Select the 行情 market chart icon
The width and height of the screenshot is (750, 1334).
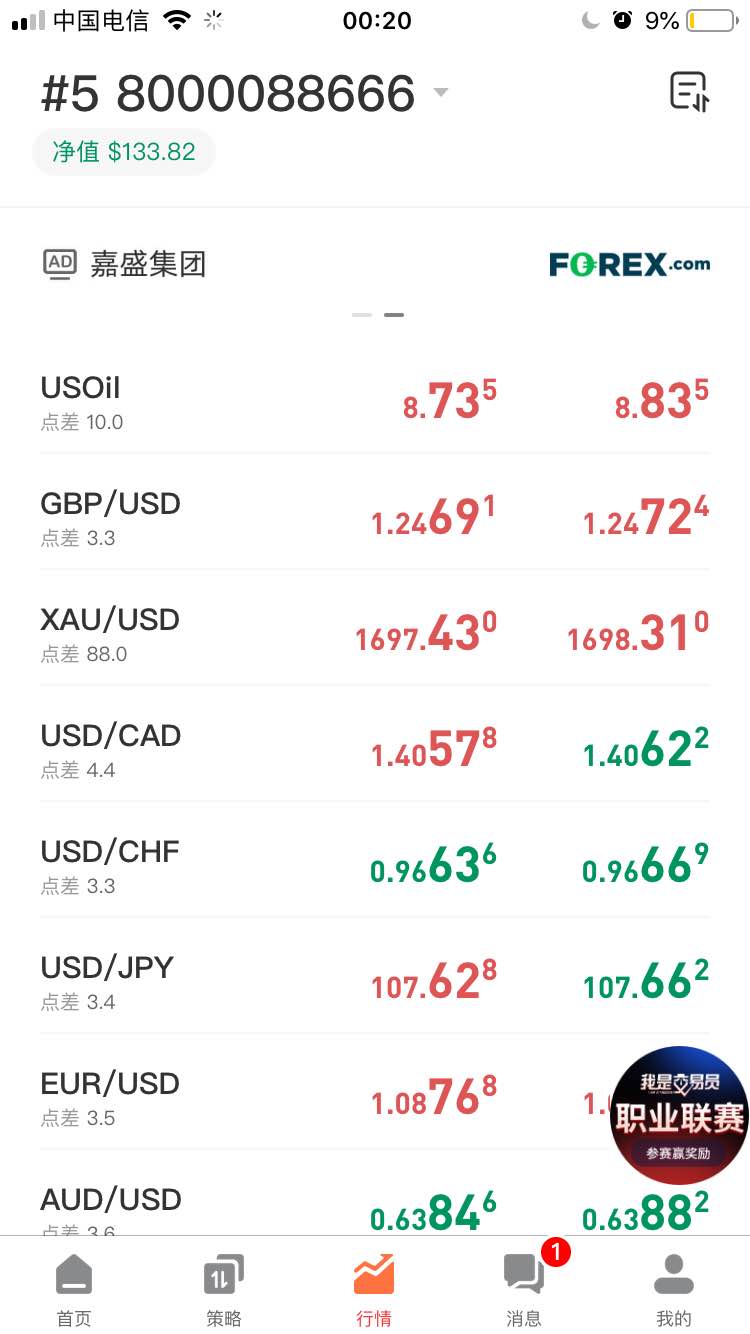[x=374, y=1274]
